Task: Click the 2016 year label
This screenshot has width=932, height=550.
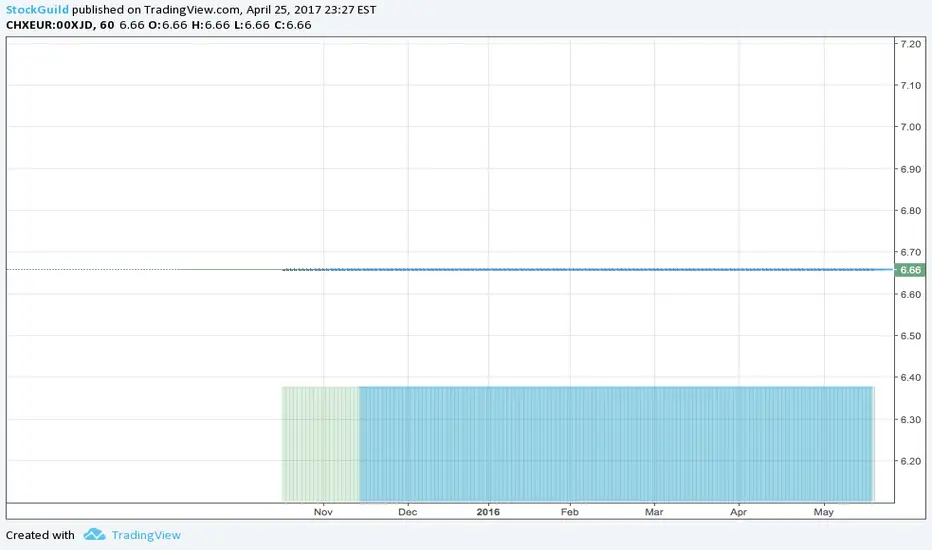Action: coord(488,512)
